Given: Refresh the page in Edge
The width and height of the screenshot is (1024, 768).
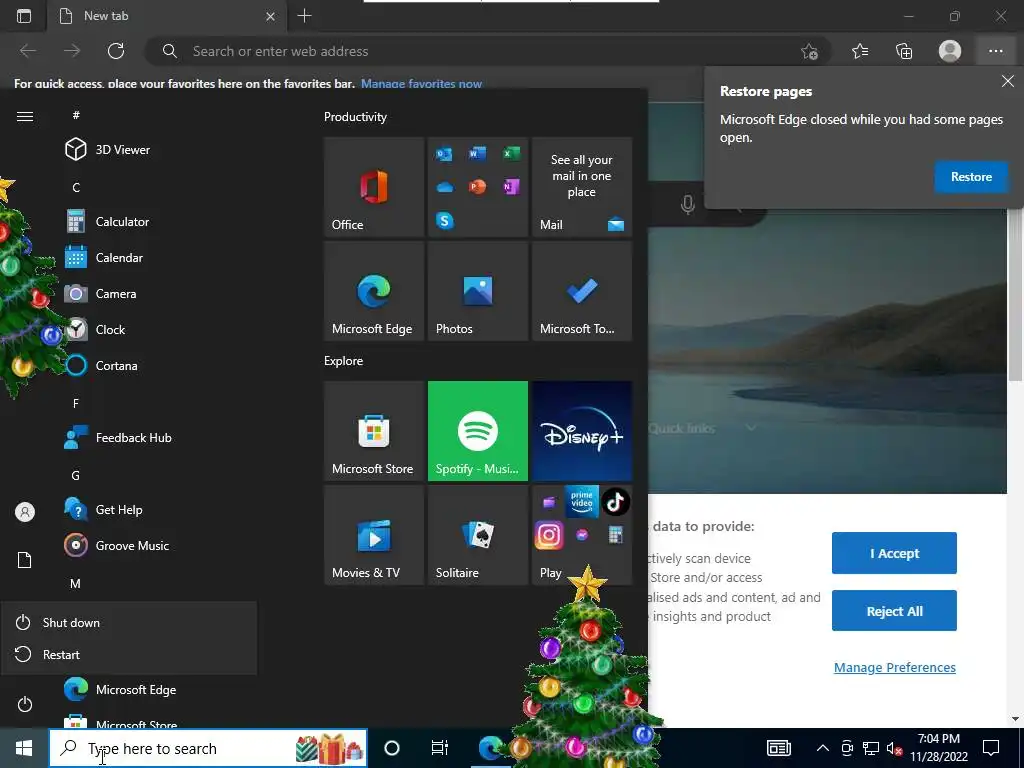Looking at the screenshot, I should pyautogui.click(x=116, y=51).
